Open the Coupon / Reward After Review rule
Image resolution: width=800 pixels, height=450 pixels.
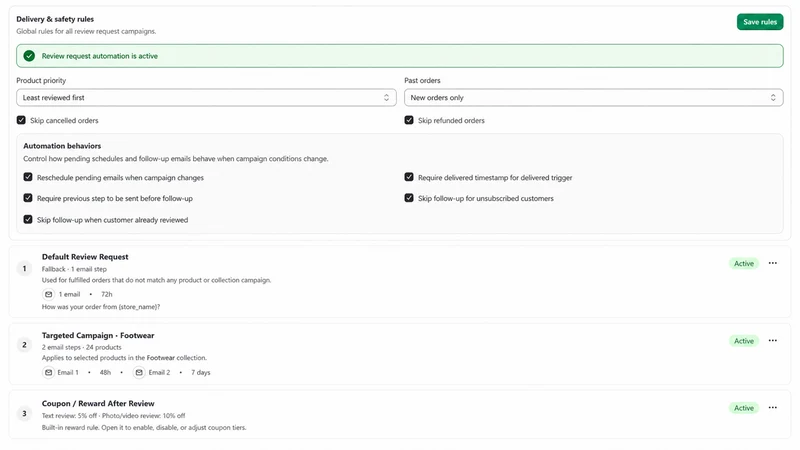tap(98, 403)
